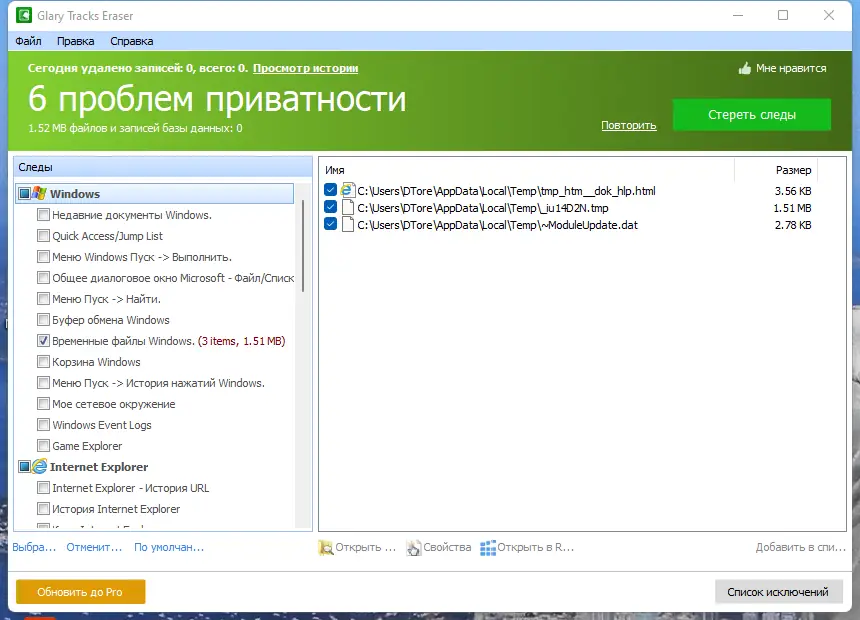Open the Правка menu
Viewport: 860px width, 620px height.
pyautogui.click(x=76, y=41)
